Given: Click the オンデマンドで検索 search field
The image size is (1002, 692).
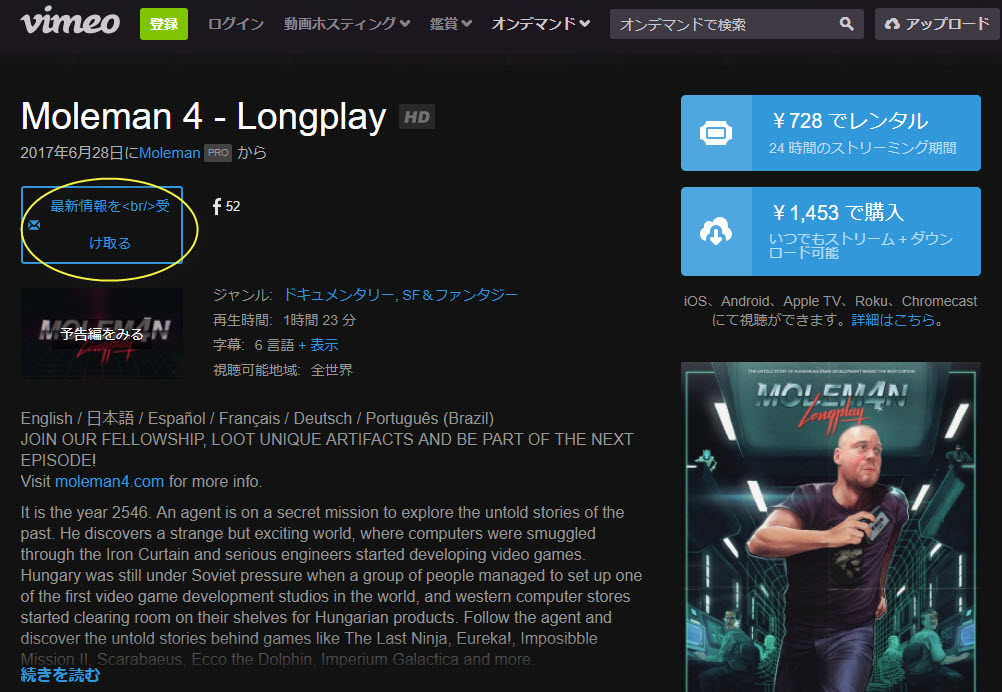Looking at the screenshot, I should click(x=725, y=24).
